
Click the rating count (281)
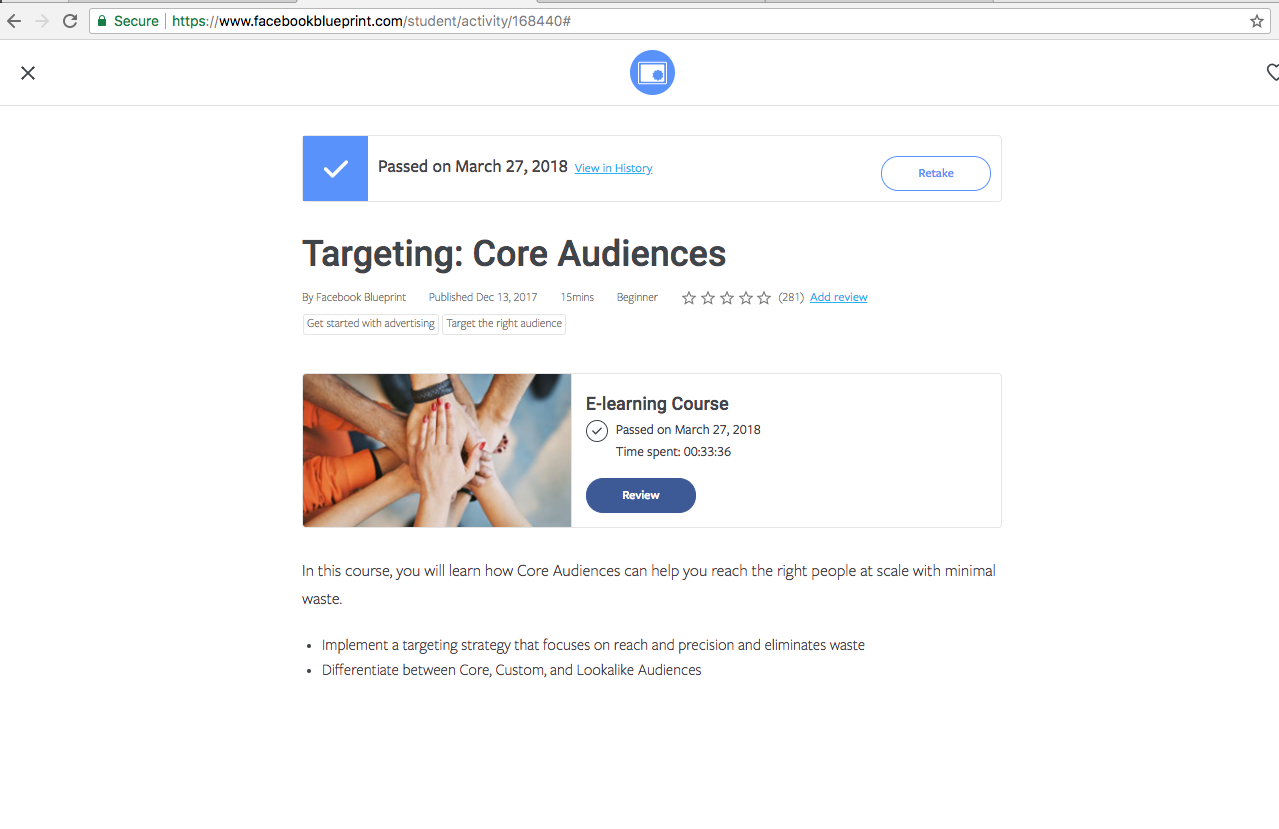(790, 297)
